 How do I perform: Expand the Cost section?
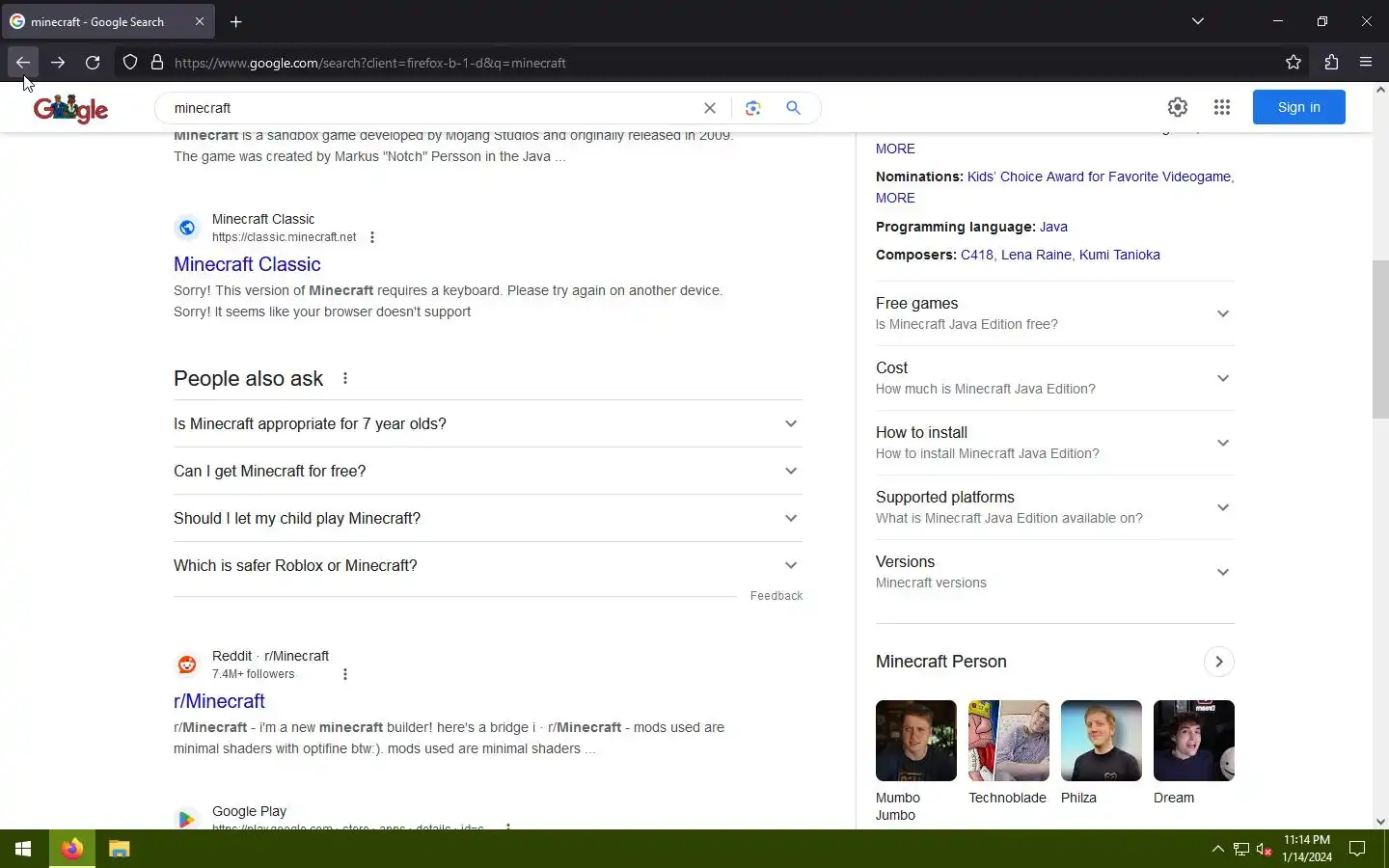point(1055,378)
